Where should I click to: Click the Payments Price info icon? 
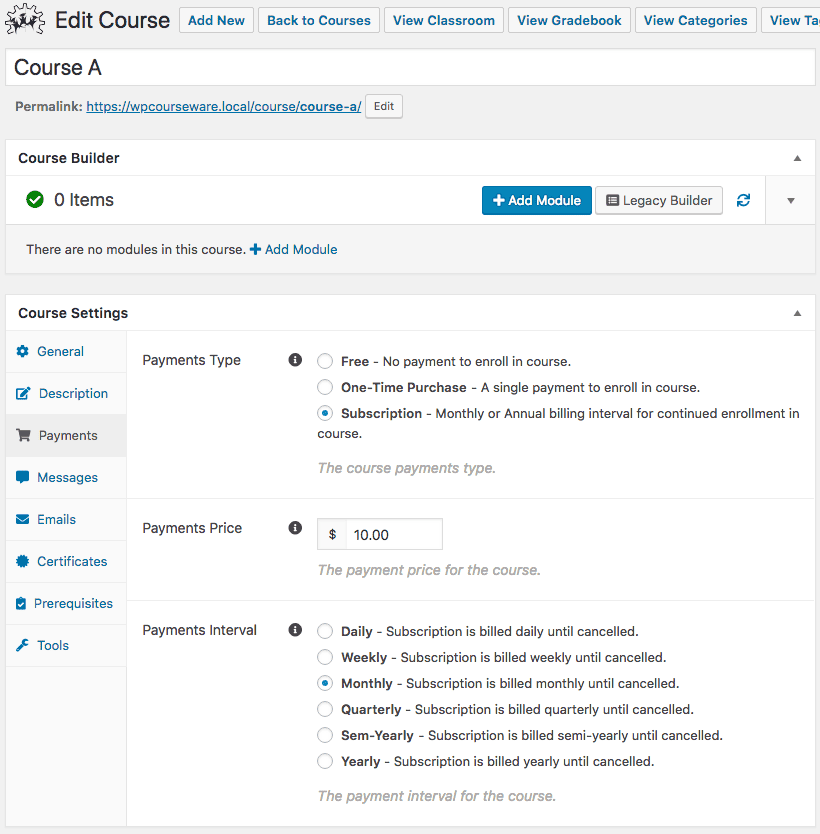[x=295, y=528]
